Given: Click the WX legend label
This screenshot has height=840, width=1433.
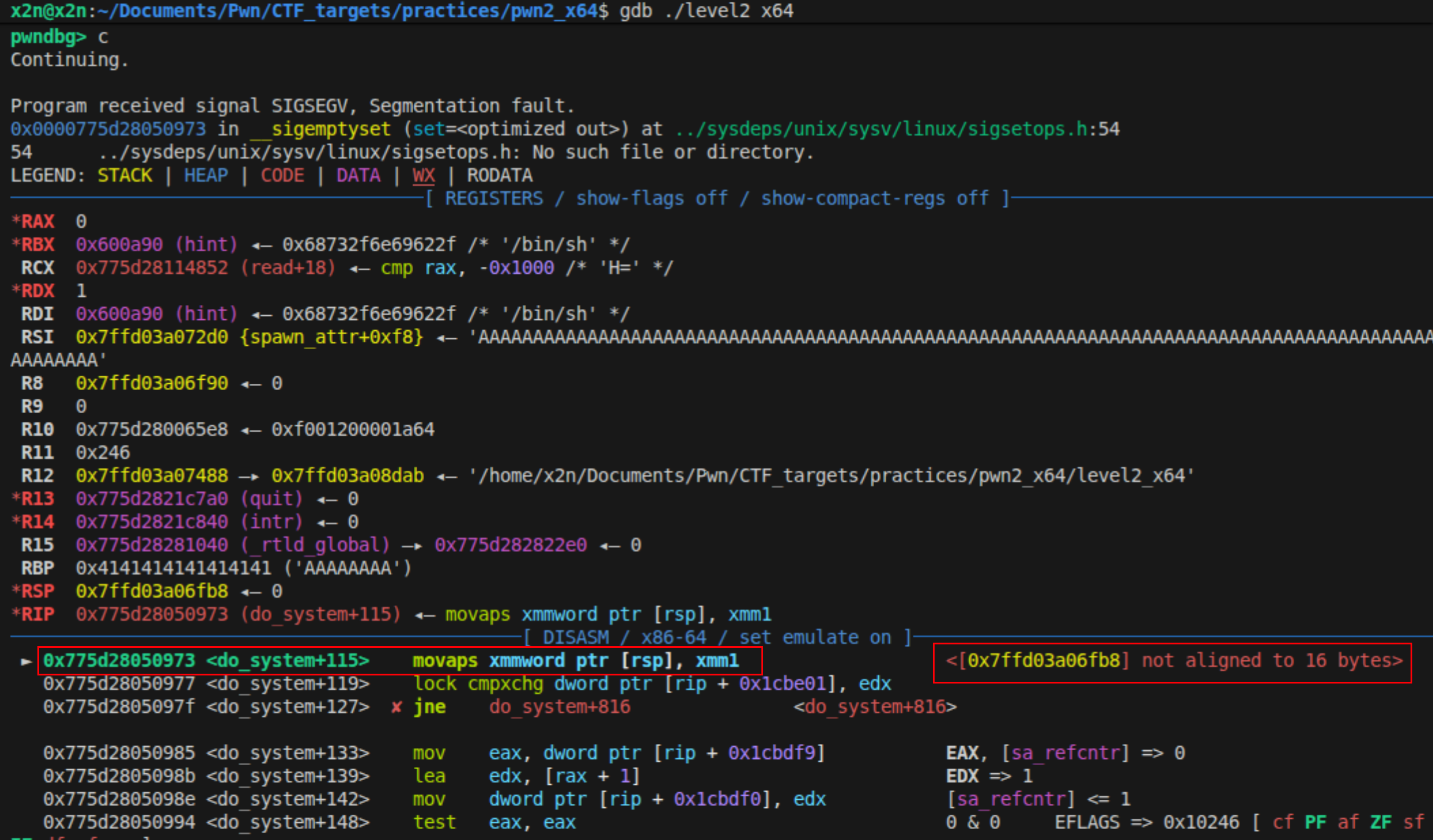Looking at the screenshot, I should coord(424,175).
